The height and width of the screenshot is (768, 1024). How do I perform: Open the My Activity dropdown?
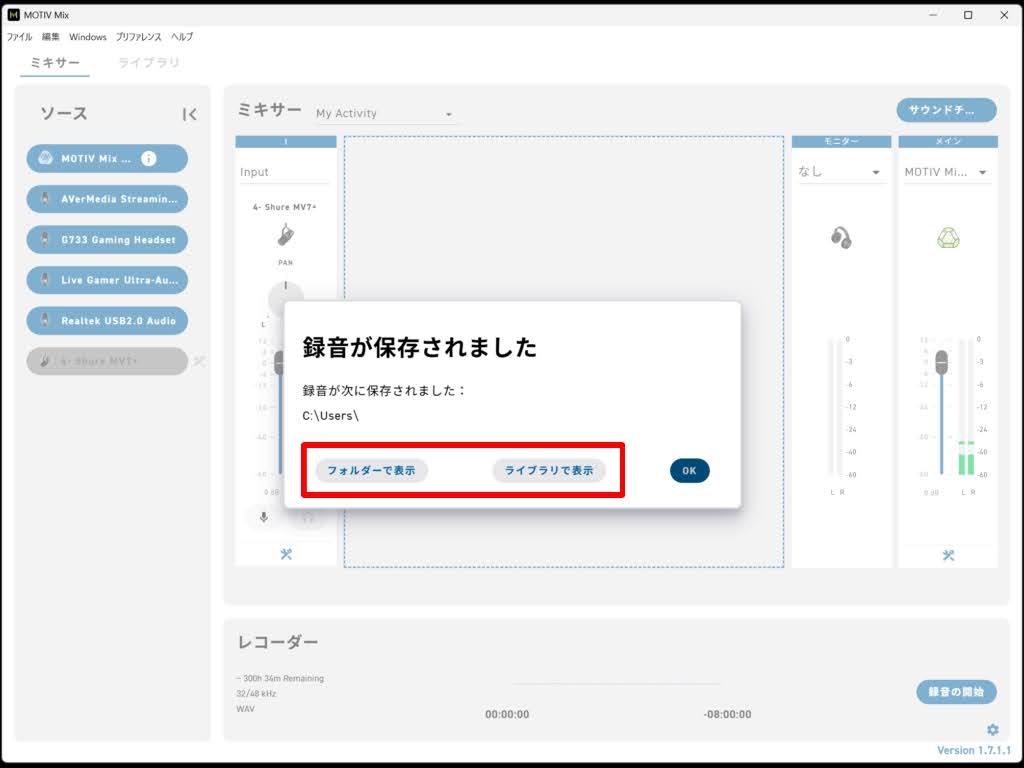click(384, 114)
